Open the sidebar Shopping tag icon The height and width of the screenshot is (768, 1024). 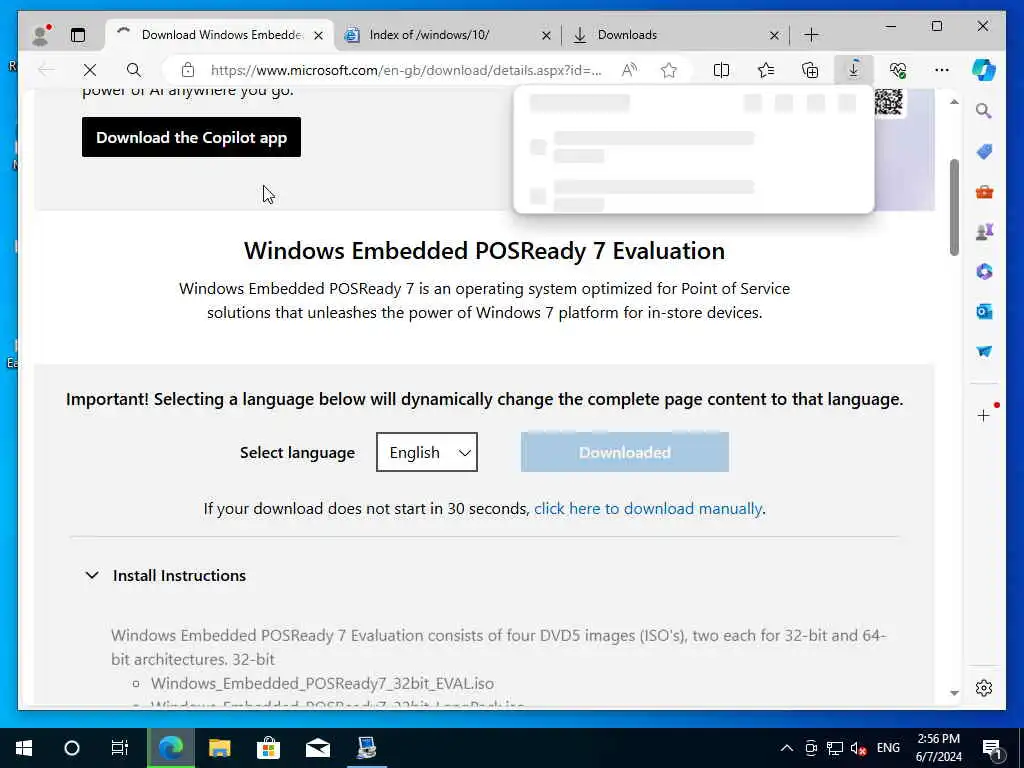coord(984,152)
